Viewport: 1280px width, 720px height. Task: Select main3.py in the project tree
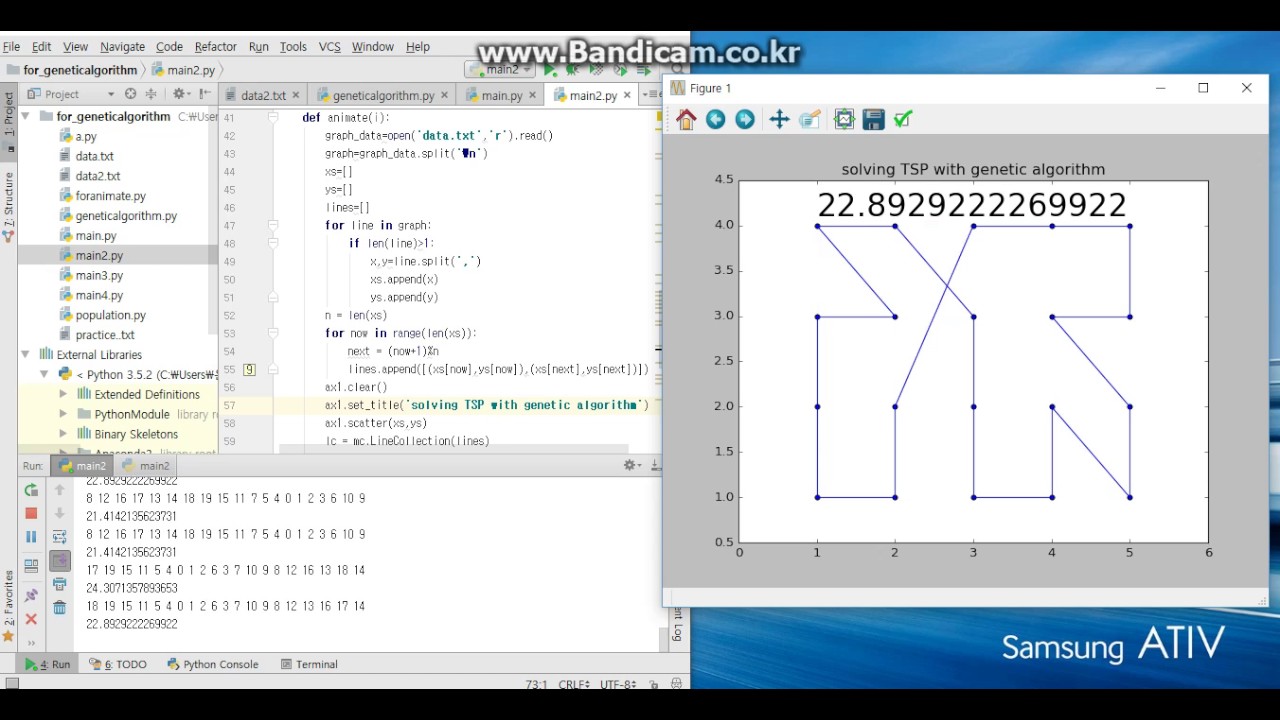[98, 275]
